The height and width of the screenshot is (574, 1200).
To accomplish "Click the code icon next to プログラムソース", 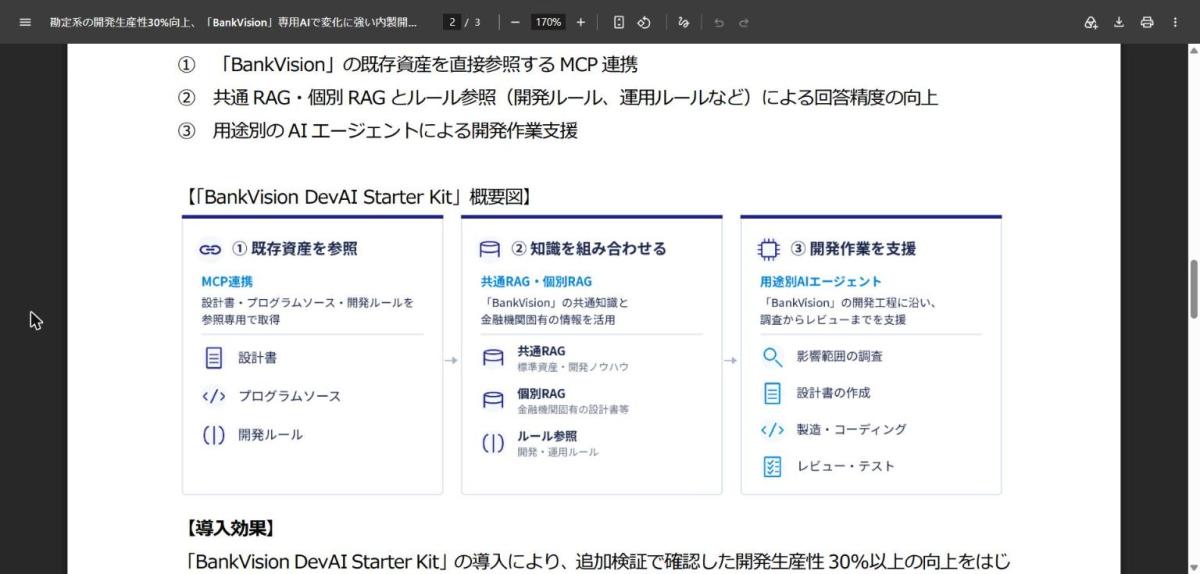I will pyautogui.click(x=213, y=396).
